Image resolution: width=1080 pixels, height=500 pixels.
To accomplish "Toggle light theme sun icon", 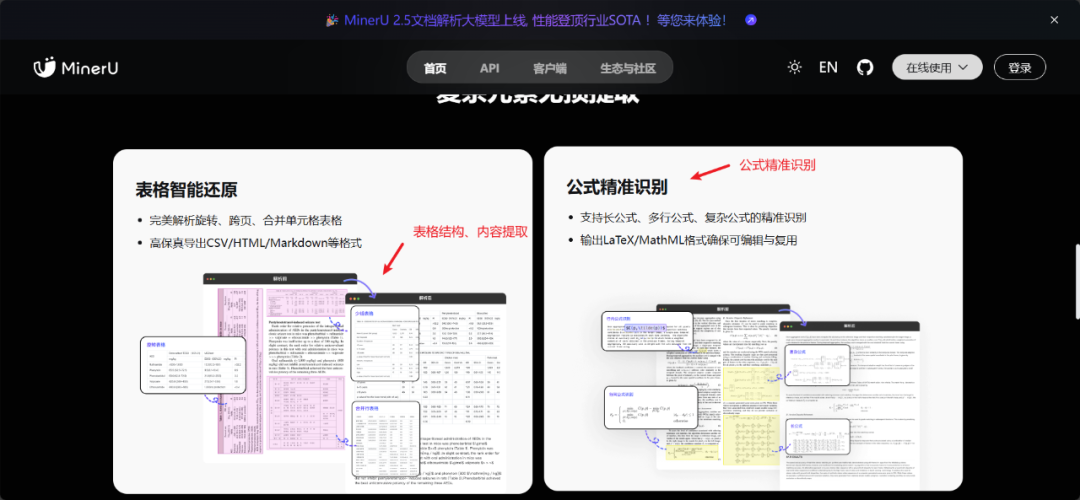I will 795,67.
